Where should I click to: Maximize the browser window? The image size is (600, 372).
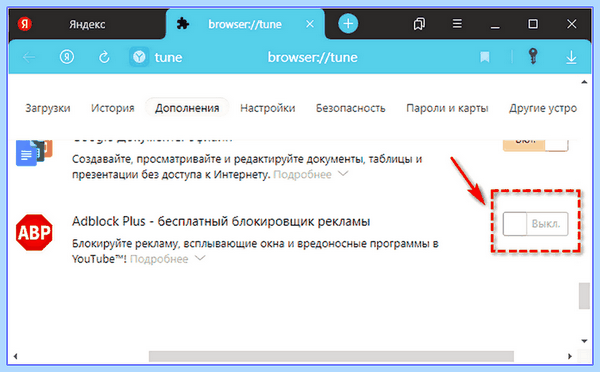point(533,24)
